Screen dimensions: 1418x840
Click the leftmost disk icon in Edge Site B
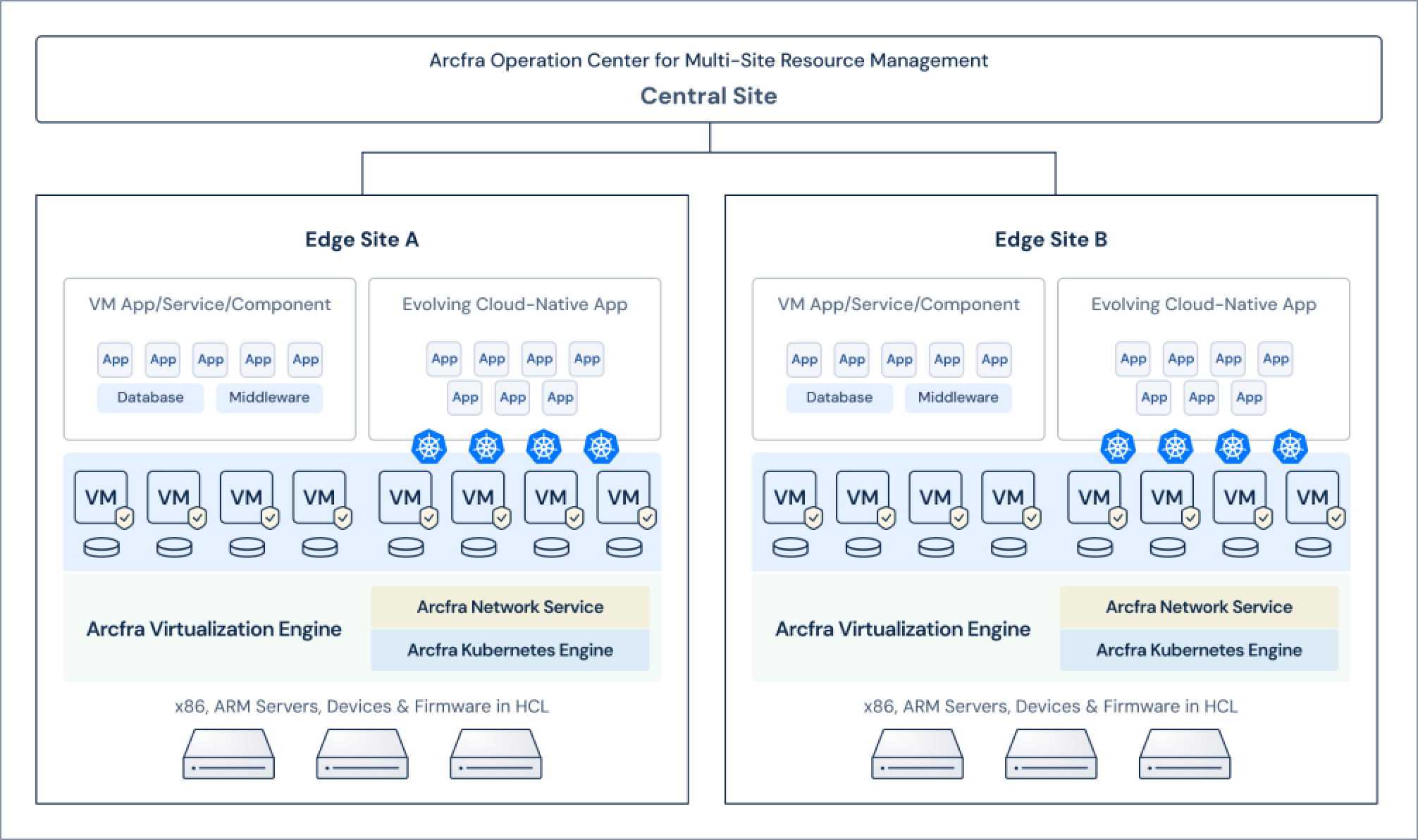(791, 548)
